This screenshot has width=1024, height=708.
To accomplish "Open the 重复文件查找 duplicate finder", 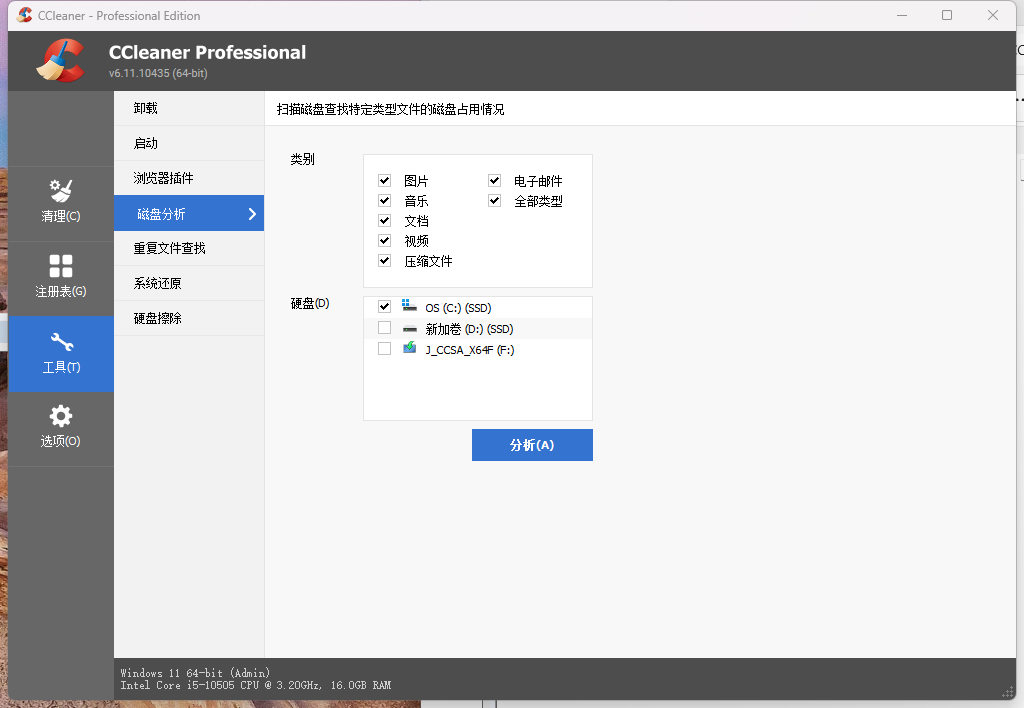I will (189, 248).
